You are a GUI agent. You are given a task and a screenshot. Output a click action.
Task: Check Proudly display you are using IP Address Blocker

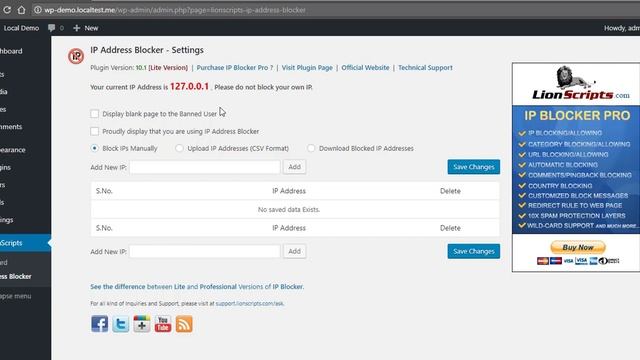[x=95, y=131]
